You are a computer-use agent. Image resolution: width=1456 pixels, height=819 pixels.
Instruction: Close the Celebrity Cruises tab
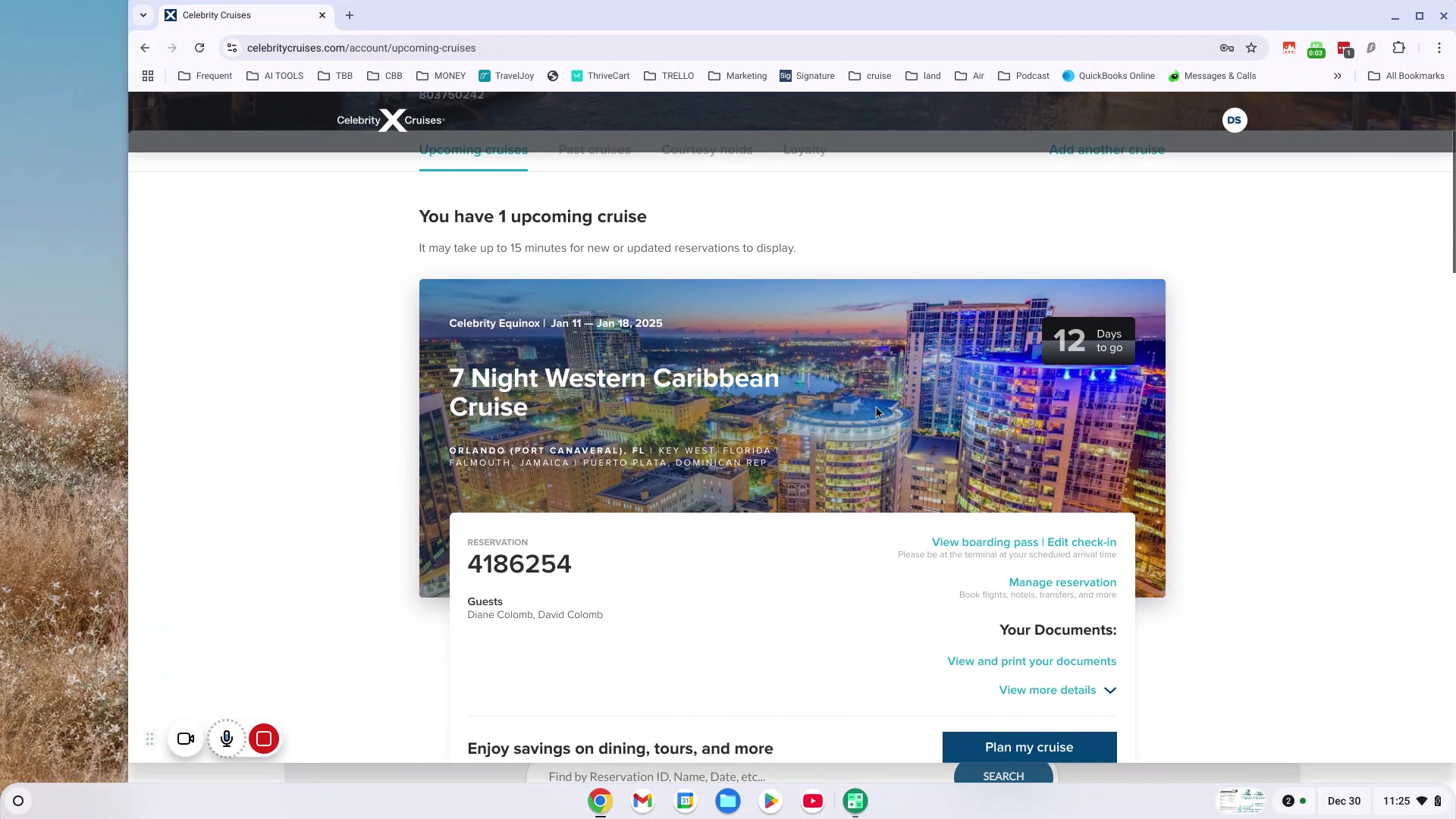[x=322, y=15]
